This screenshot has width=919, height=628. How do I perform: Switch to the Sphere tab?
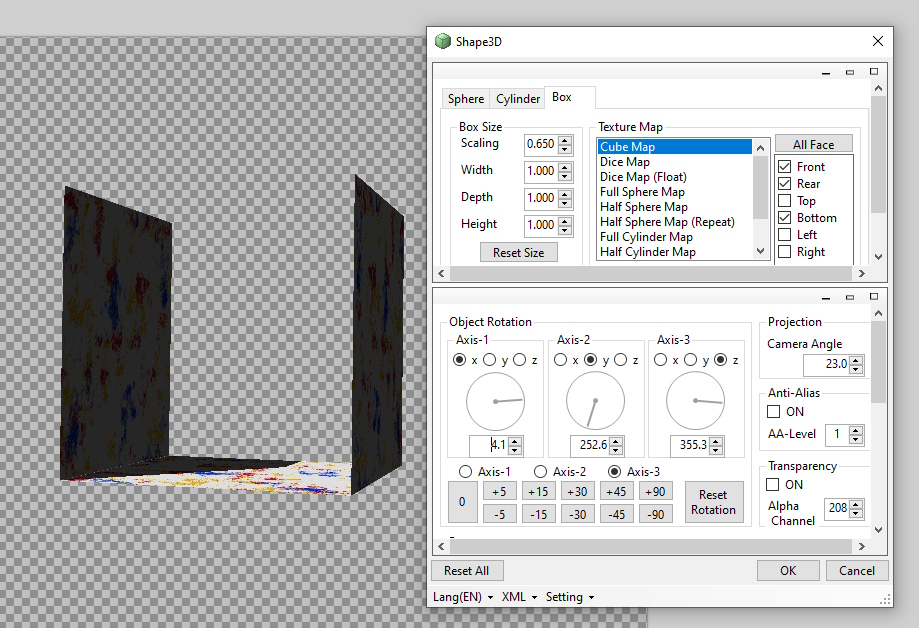coord(466,99)
